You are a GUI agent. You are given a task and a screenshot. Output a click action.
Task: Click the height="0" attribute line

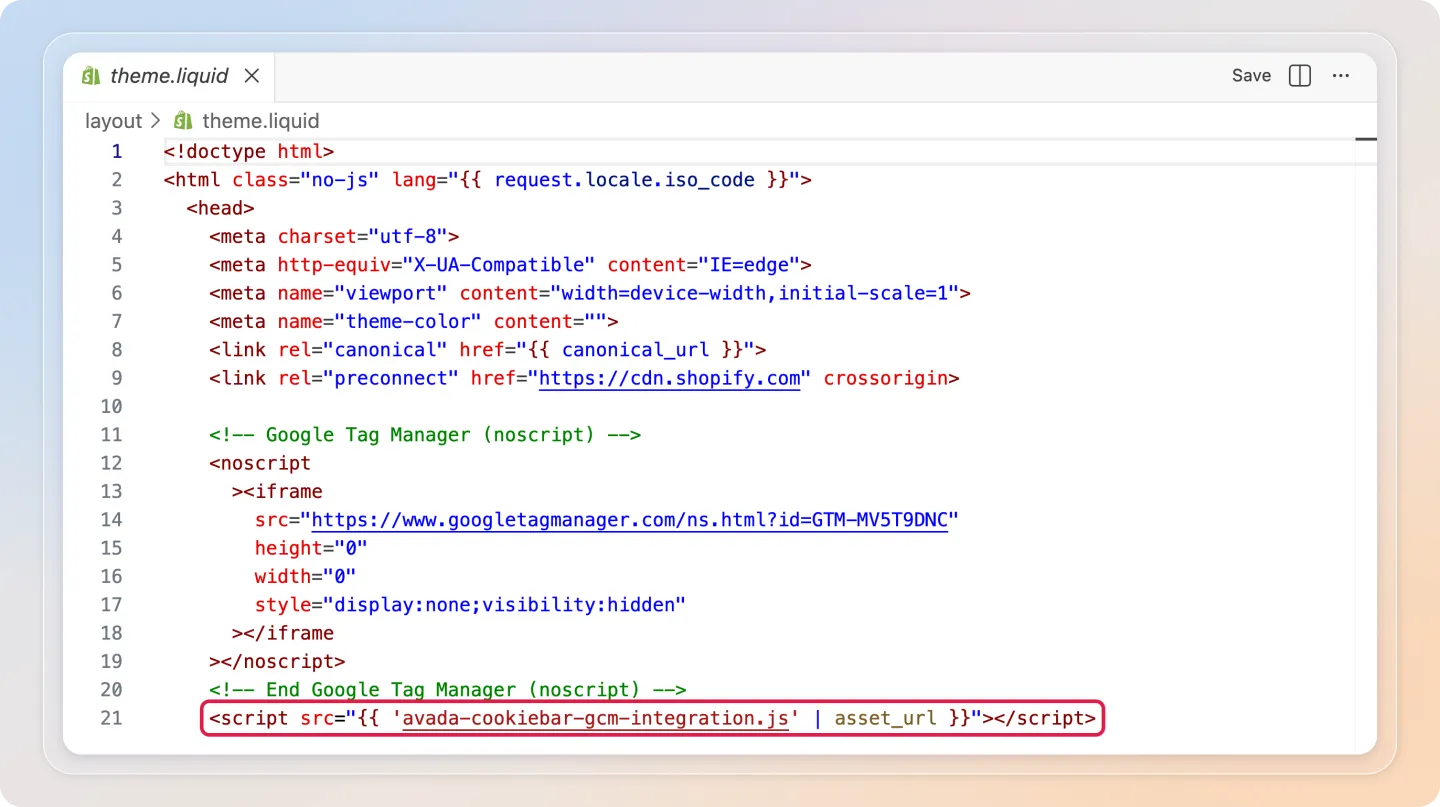coord(312,548)
